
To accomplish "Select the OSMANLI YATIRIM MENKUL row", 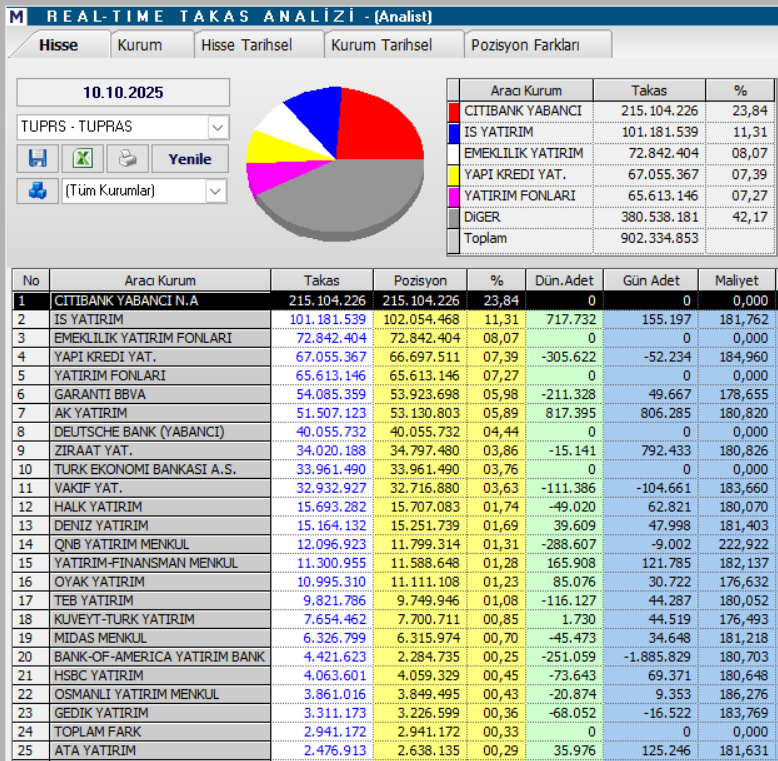I will [x=394, y=695].
